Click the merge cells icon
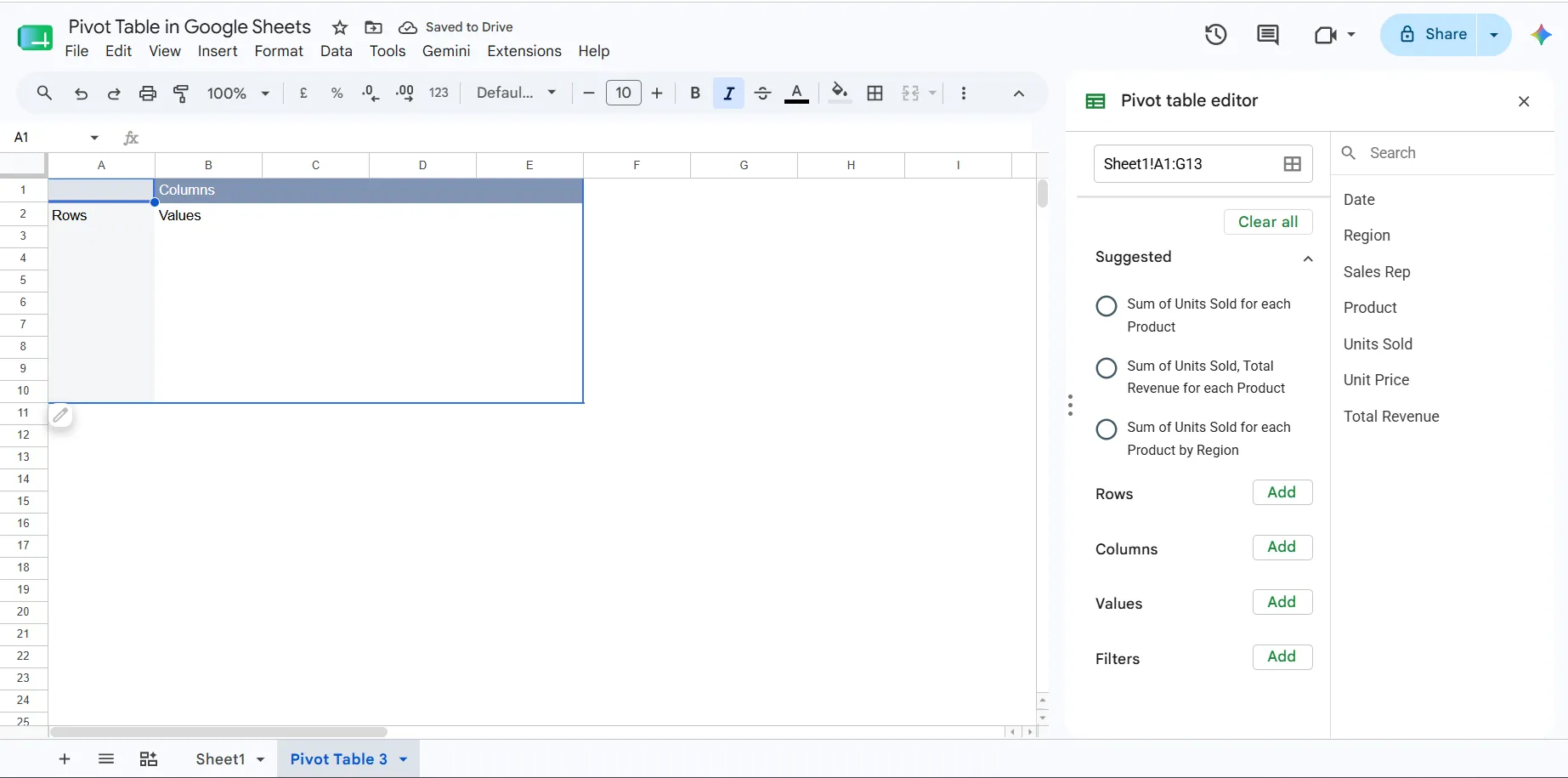The width and height of the screenshot is (1568, 778). click(x=910, y=94)
